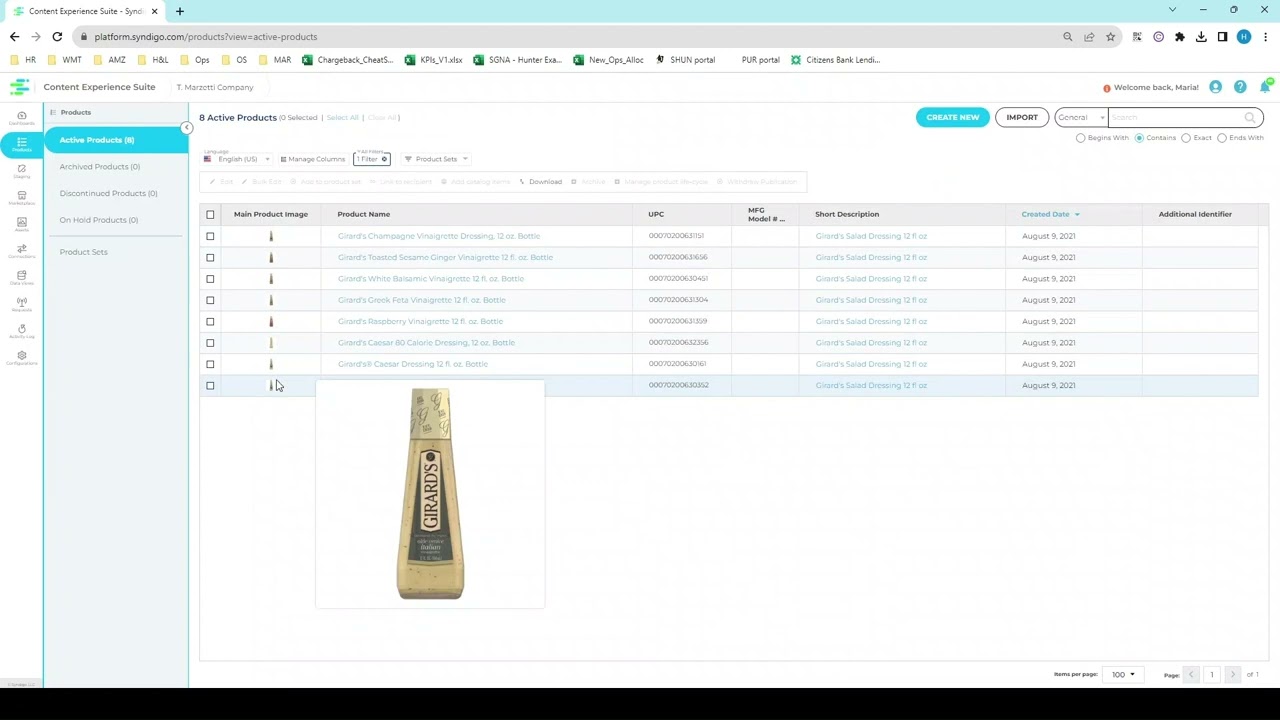The width and height of the screenshot is (1280, 720).
Task: Select the Contains search option
Action: tap(1139, 138)
